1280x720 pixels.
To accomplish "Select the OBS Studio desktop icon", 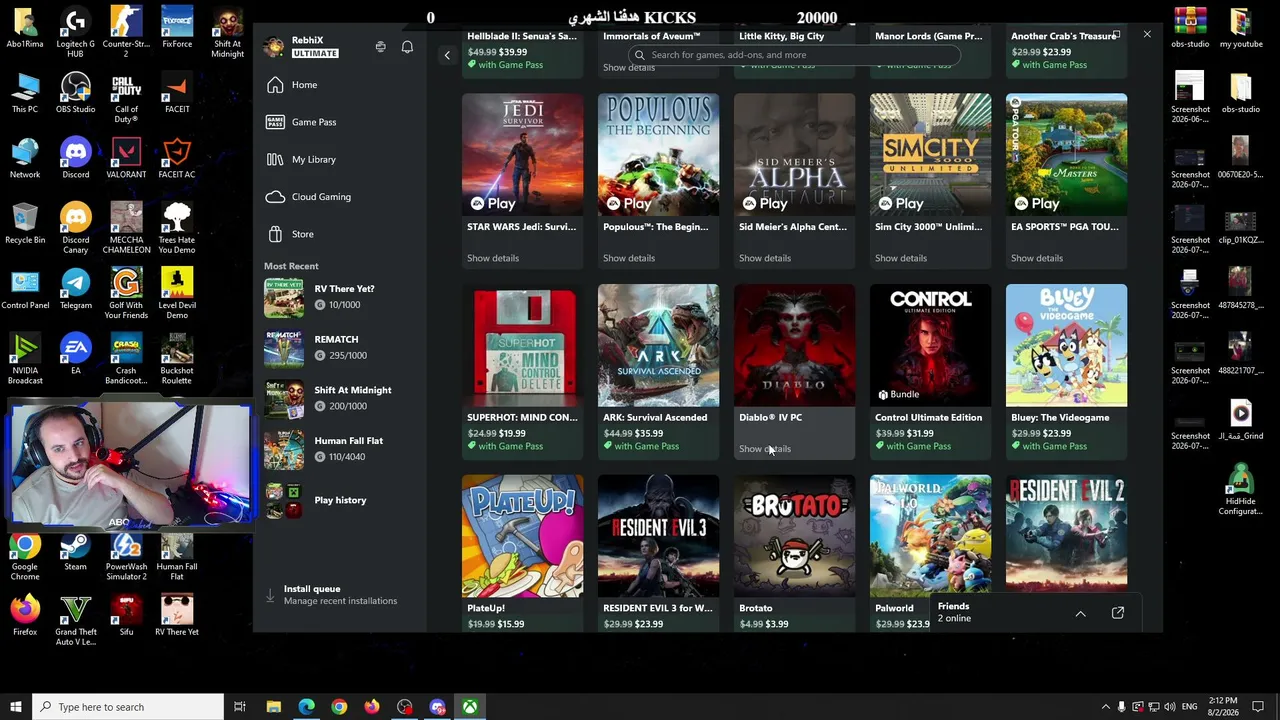I will tap(76, 95).
